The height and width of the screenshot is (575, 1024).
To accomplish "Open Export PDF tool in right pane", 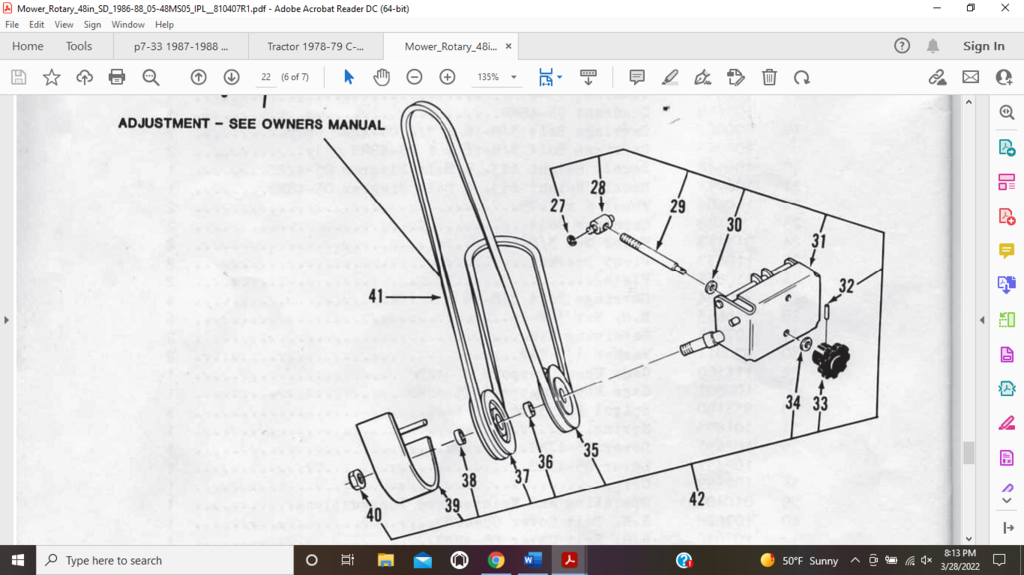I will point(1006,147).
